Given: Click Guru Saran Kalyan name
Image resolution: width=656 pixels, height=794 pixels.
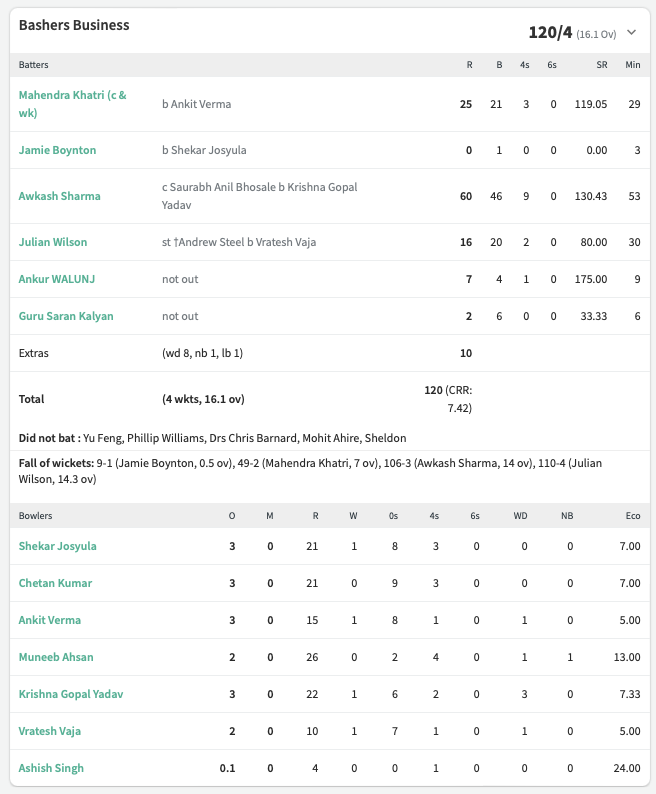Looking at the screenshot, I should click(x=66, y=316).
